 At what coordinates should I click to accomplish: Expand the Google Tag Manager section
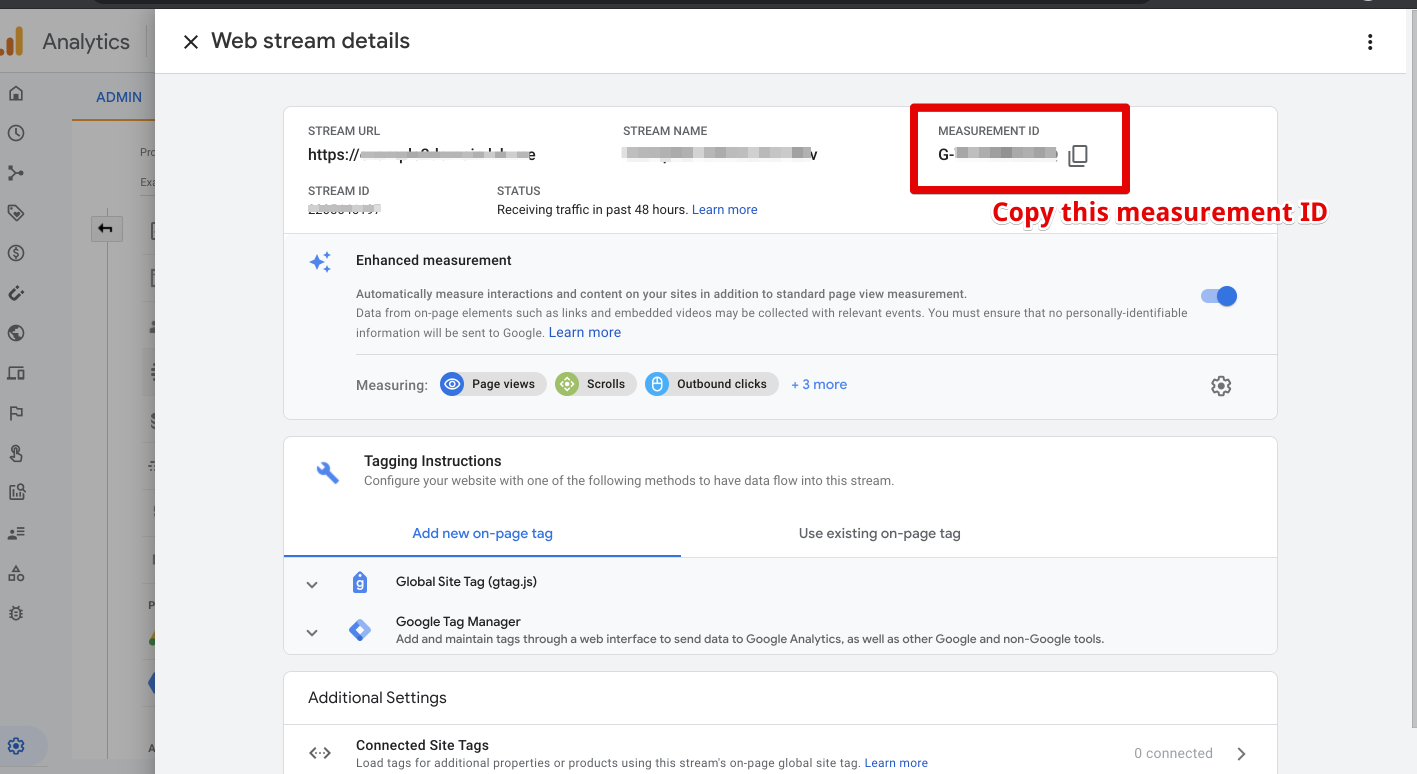[x=312, y=632]
